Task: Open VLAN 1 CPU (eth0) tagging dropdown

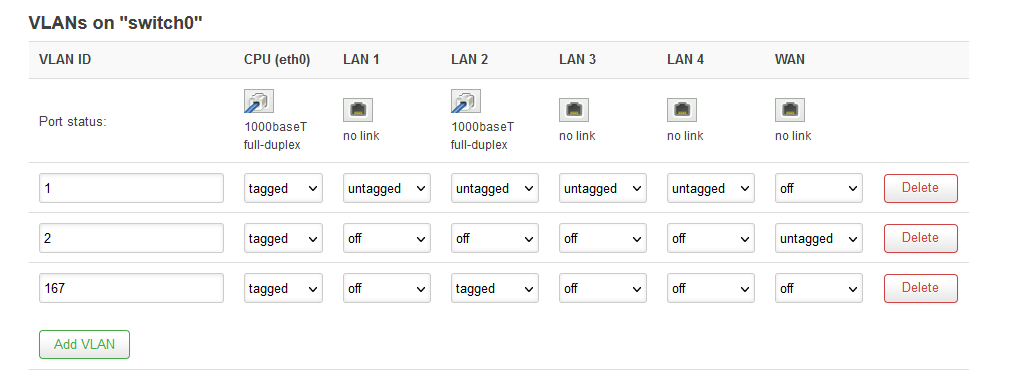Action: coord(283,188)
